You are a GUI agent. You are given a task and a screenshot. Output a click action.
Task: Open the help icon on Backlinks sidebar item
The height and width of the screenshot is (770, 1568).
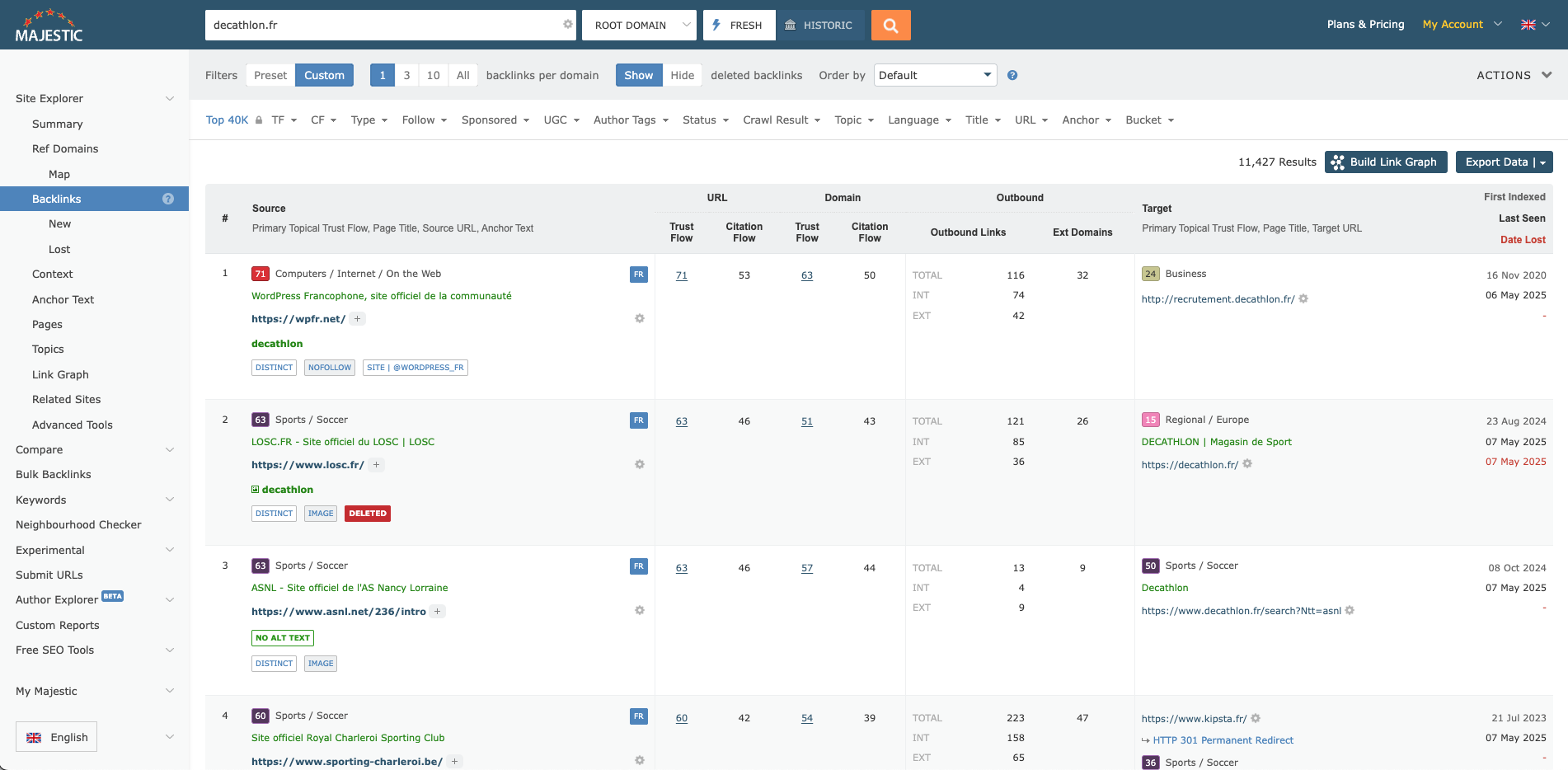click(168, 199)
